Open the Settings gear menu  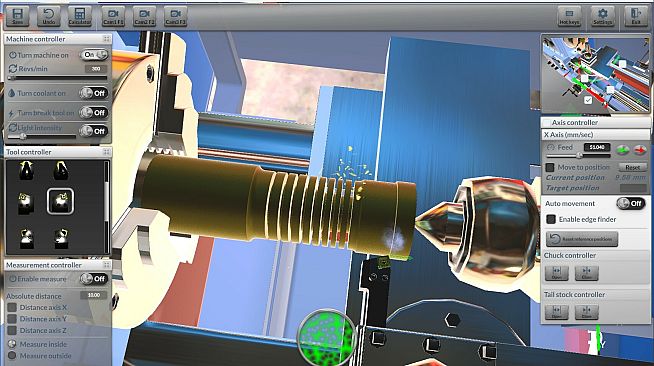(603, 17)
